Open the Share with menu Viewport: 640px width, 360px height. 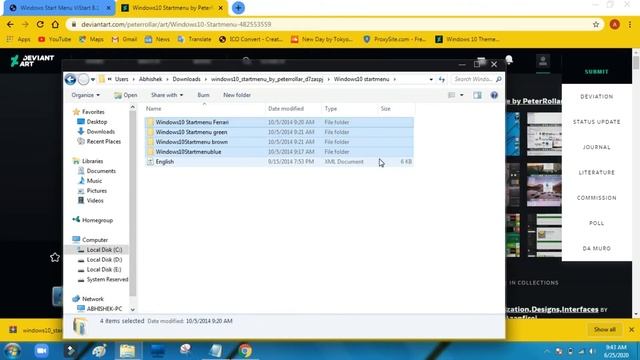coord(167,95)
